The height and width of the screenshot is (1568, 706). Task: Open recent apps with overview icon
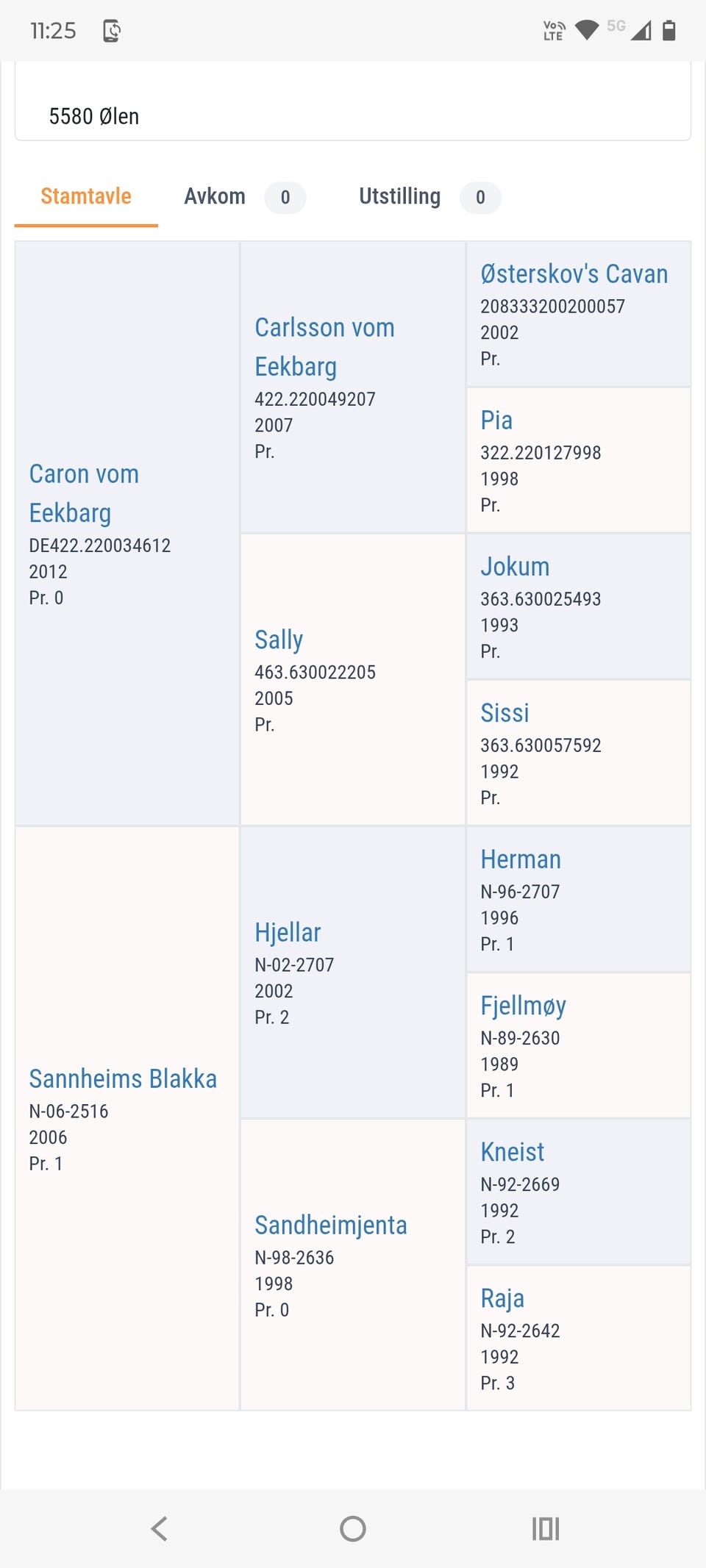[x=546, y=1529]
